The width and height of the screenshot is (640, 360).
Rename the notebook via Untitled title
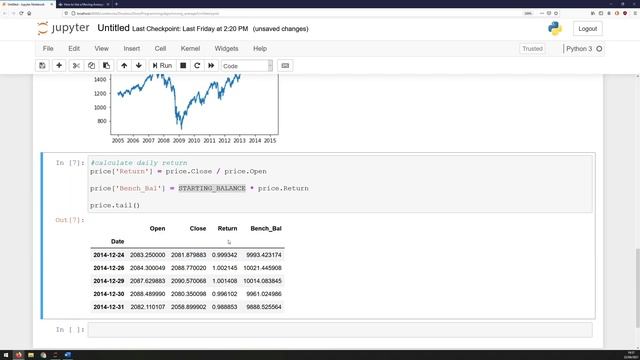click(113, 28)
